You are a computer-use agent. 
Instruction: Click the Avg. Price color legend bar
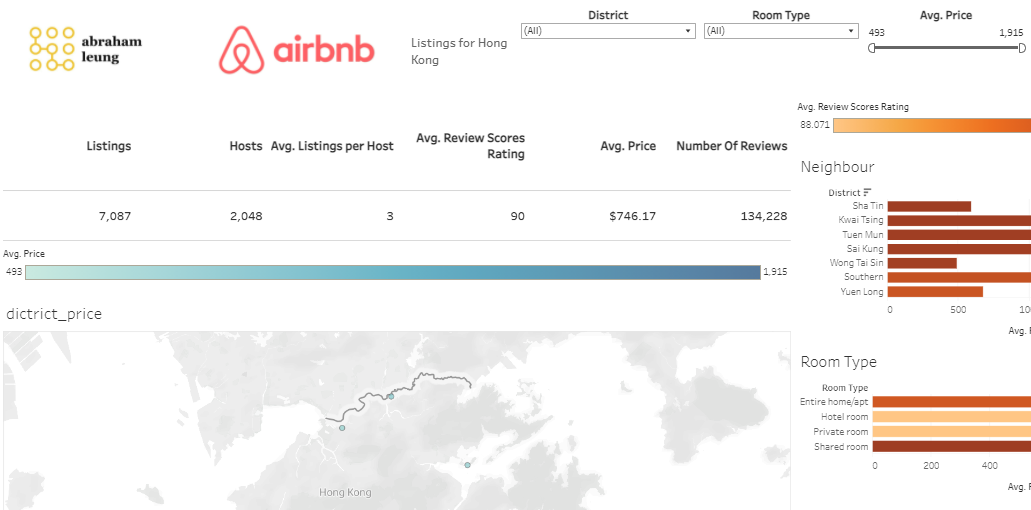pyautogui.click(x=393, y=272)
